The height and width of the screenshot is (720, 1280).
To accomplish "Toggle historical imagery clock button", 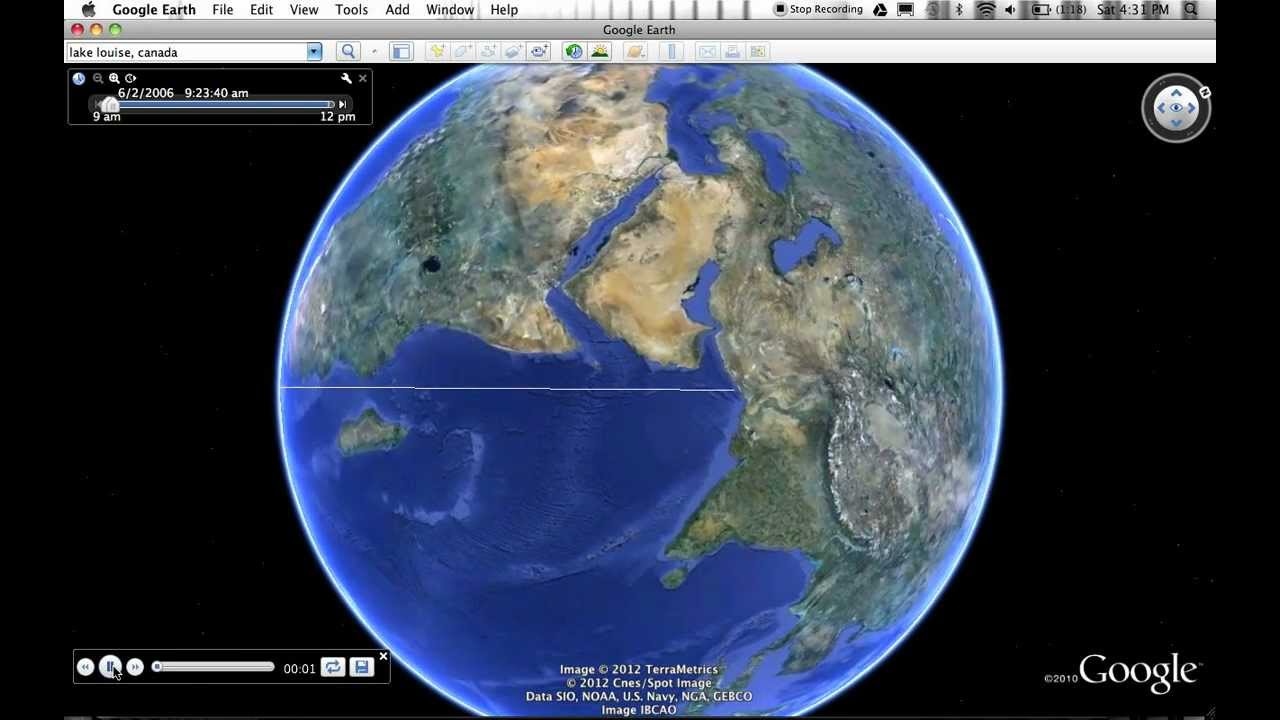I will click(574, 51).
